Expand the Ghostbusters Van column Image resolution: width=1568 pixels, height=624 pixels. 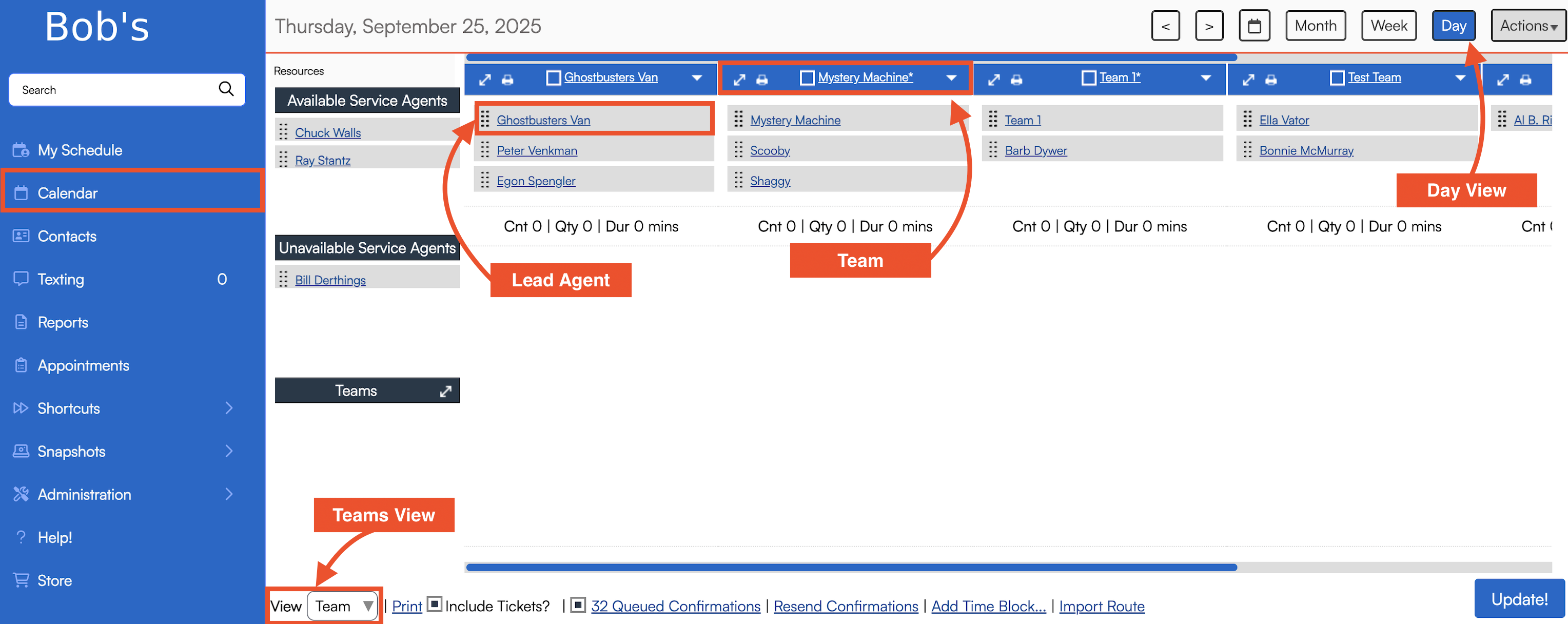(x=484, y=79)
